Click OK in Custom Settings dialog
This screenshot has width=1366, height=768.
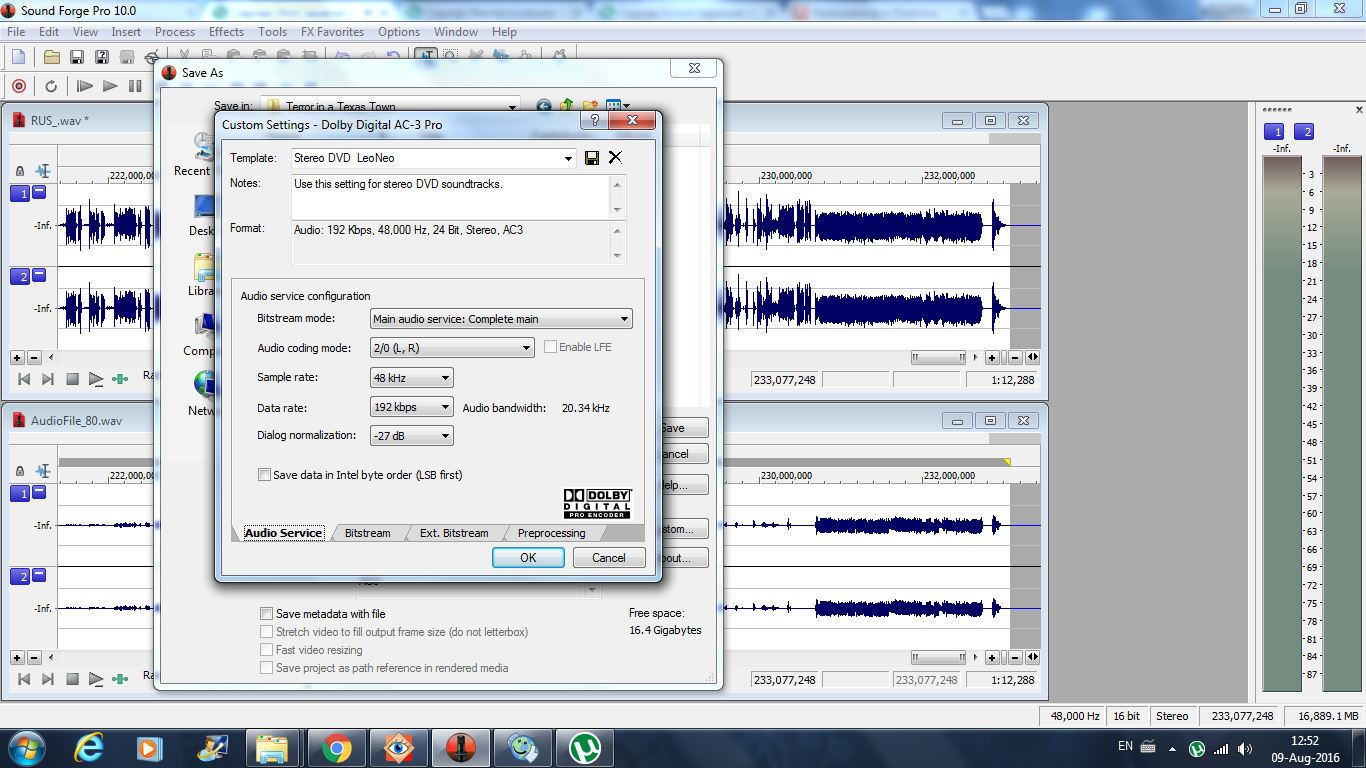point(528,558)
